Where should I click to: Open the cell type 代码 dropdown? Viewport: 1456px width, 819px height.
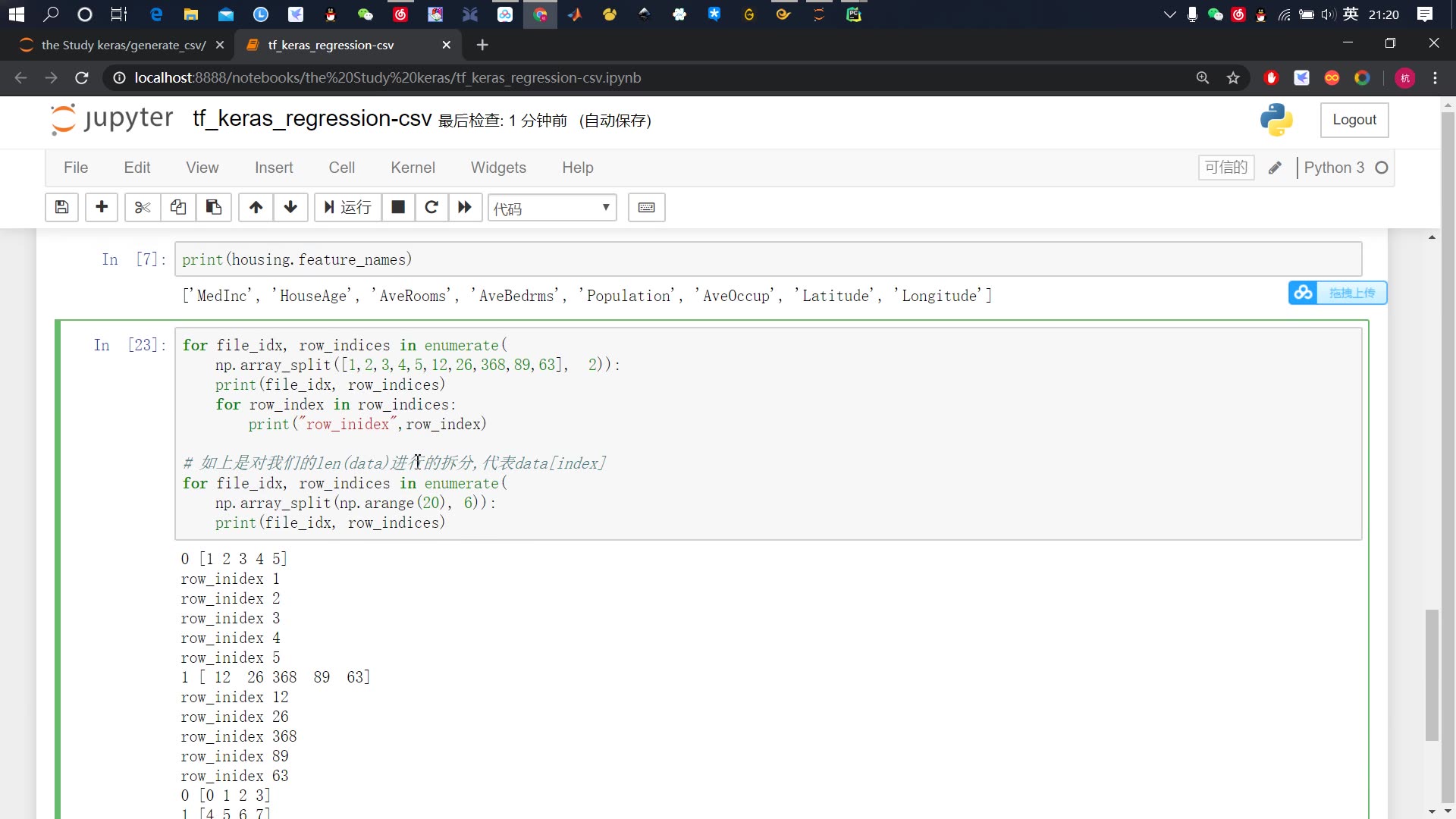[552, 209]
